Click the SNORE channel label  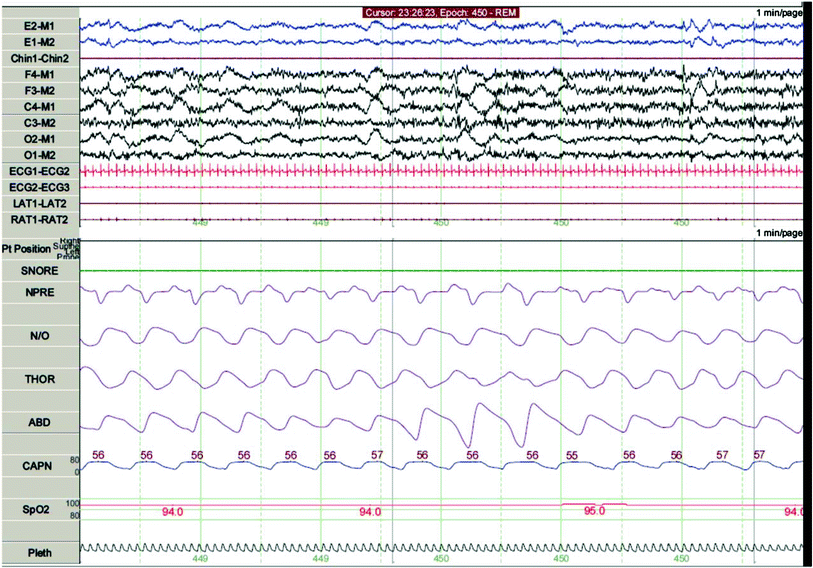coord(39,271)
